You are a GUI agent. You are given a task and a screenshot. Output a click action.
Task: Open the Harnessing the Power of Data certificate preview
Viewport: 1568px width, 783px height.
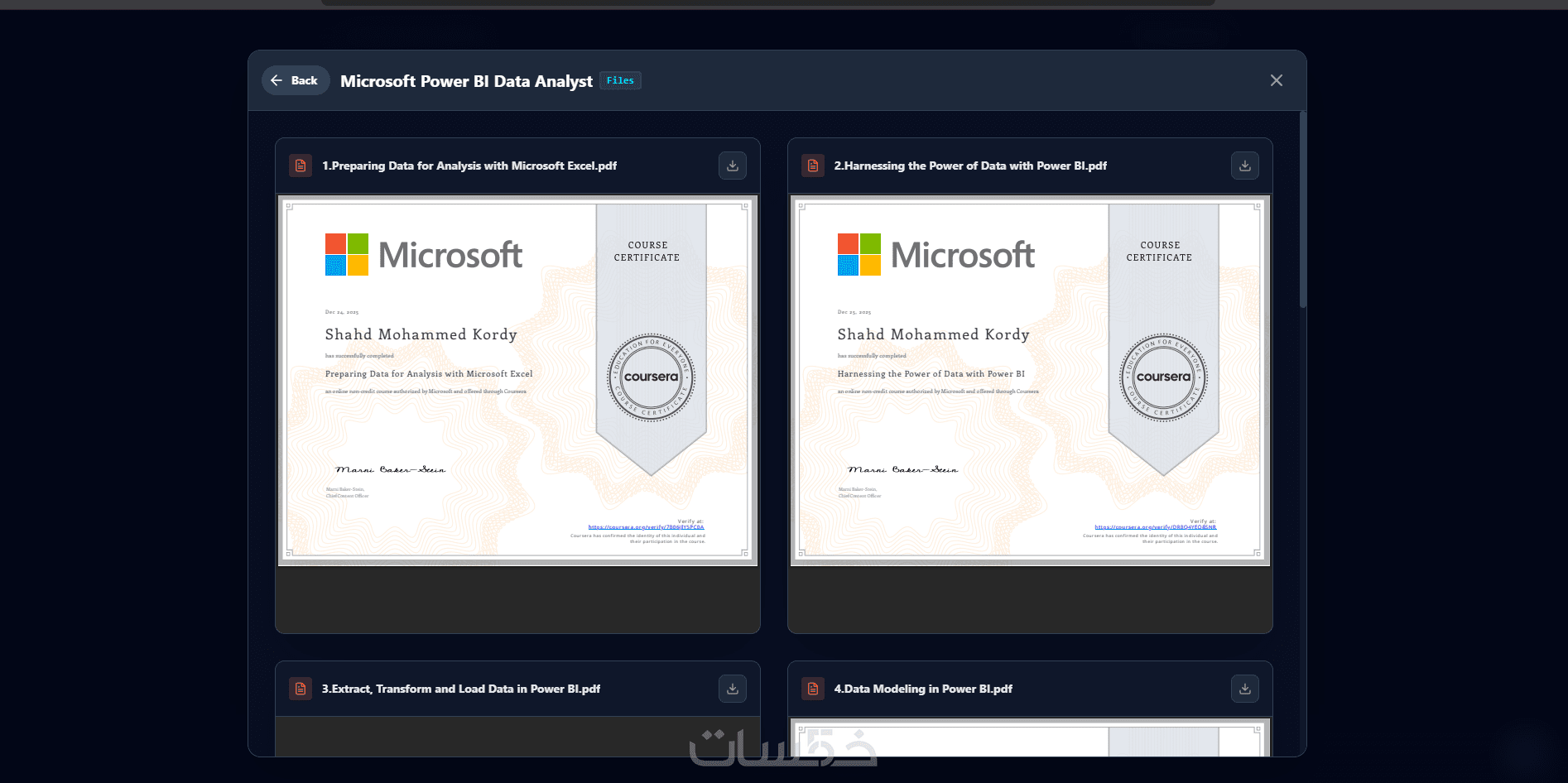pos(1030,381)
